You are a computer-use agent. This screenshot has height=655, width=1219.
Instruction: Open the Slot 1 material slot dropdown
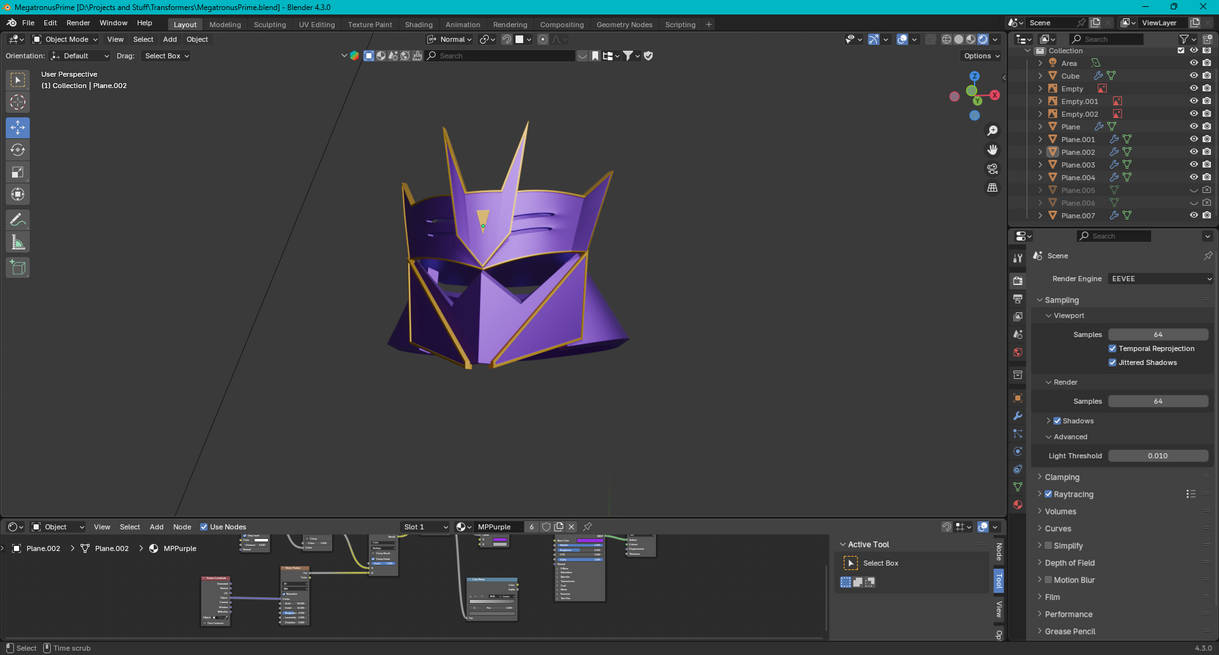point(425,527)
